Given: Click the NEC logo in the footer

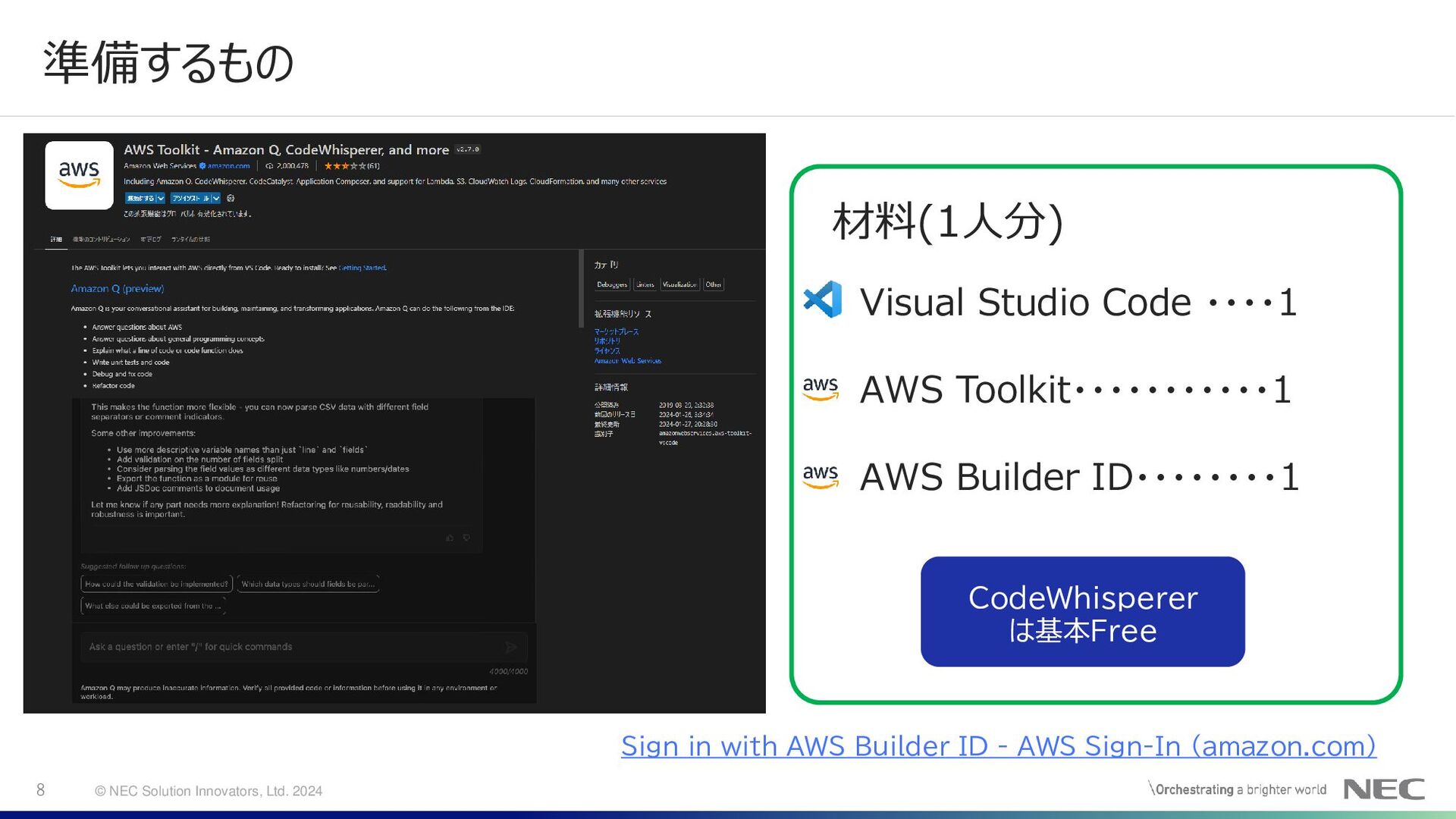Looking at the screenshot, I should coord(1384,789).
